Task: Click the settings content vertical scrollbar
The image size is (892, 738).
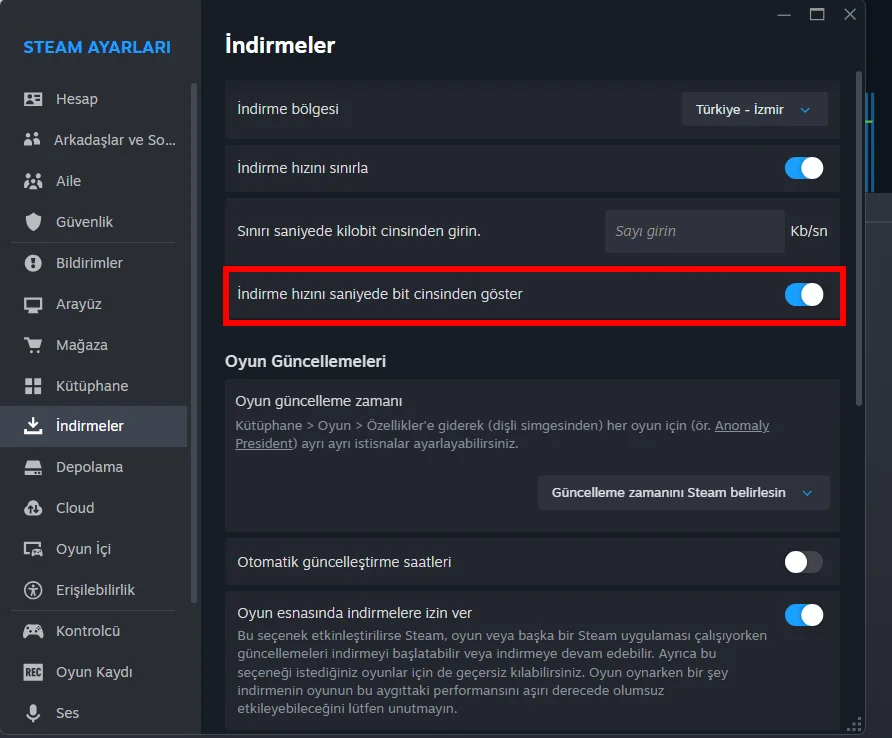Action: [859, 239]
